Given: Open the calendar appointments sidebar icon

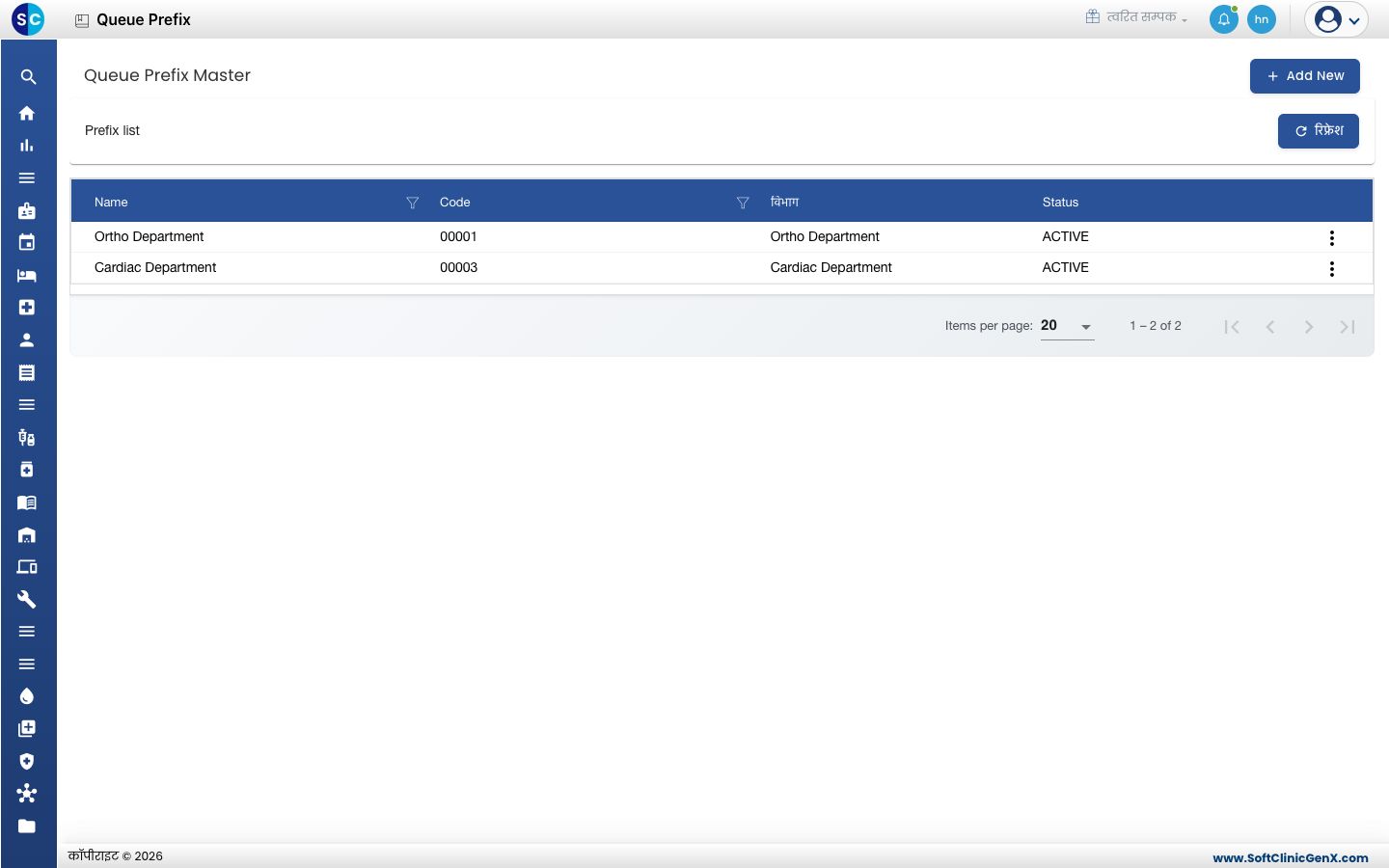Looking at the screenshot, I should tap(27, 242).
